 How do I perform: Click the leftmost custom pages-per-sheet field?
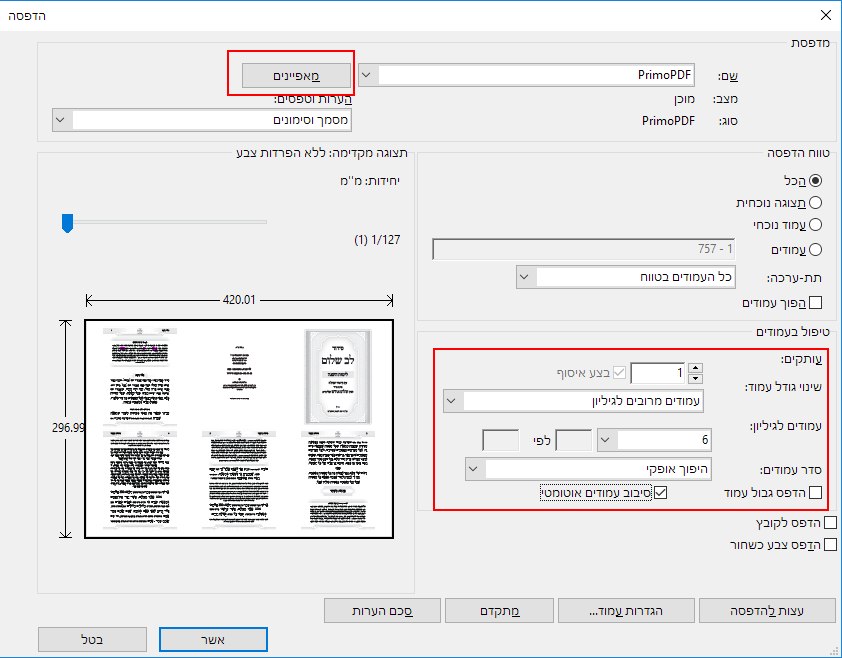[500, 440]
